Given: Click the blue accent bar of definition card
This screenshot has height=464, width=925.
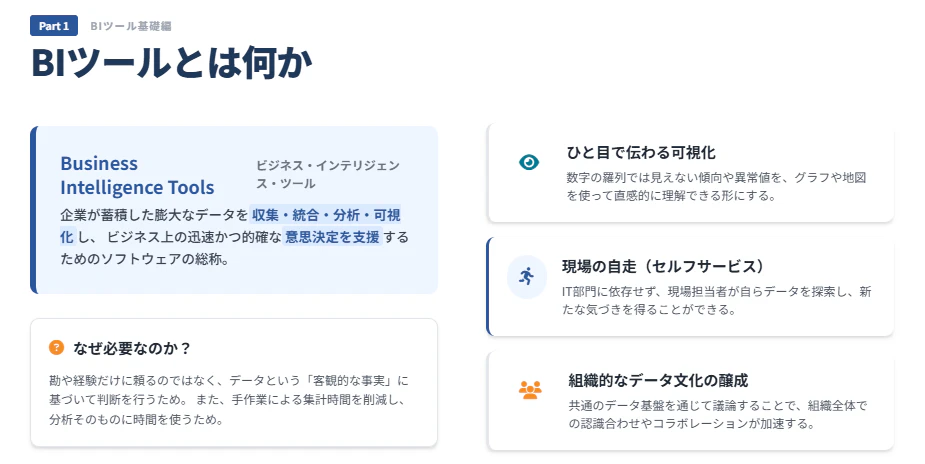Looking at the screenshot, I should coord(34,210).
